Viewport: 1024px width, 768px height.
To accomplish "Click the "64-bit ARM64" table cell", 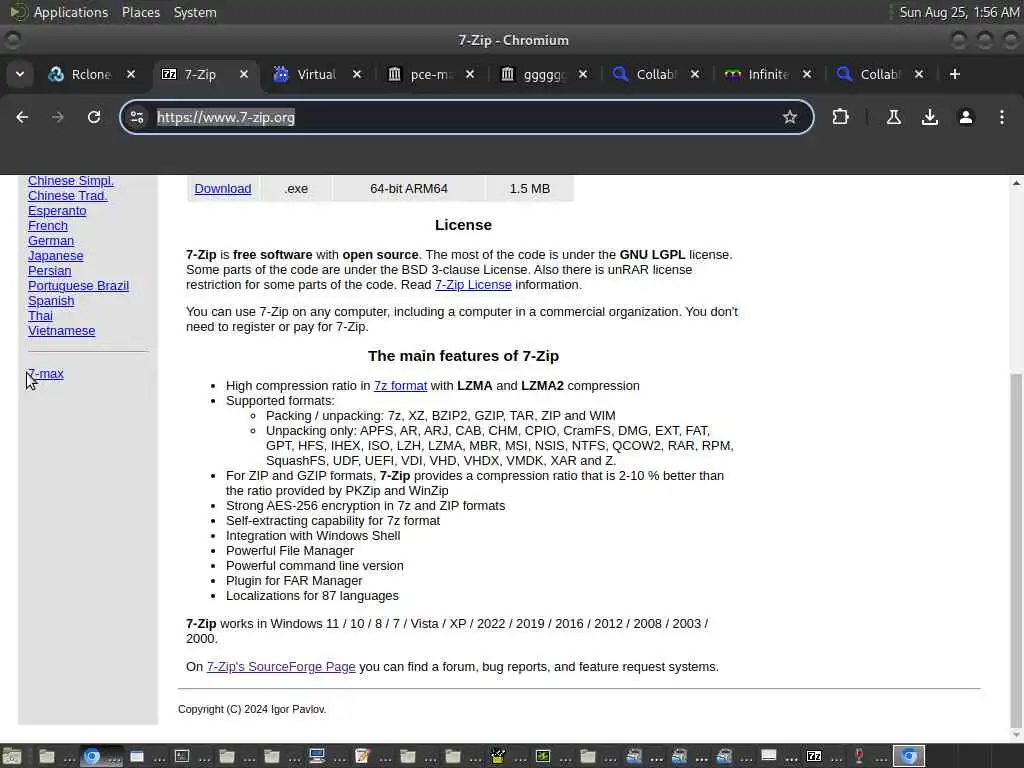I will (x=409, y=189).
